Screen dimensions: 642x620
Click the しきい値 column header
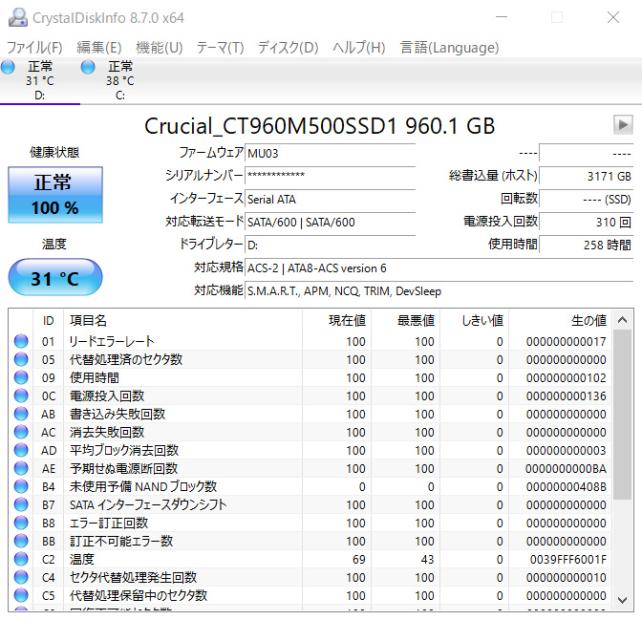coord(474,321)
